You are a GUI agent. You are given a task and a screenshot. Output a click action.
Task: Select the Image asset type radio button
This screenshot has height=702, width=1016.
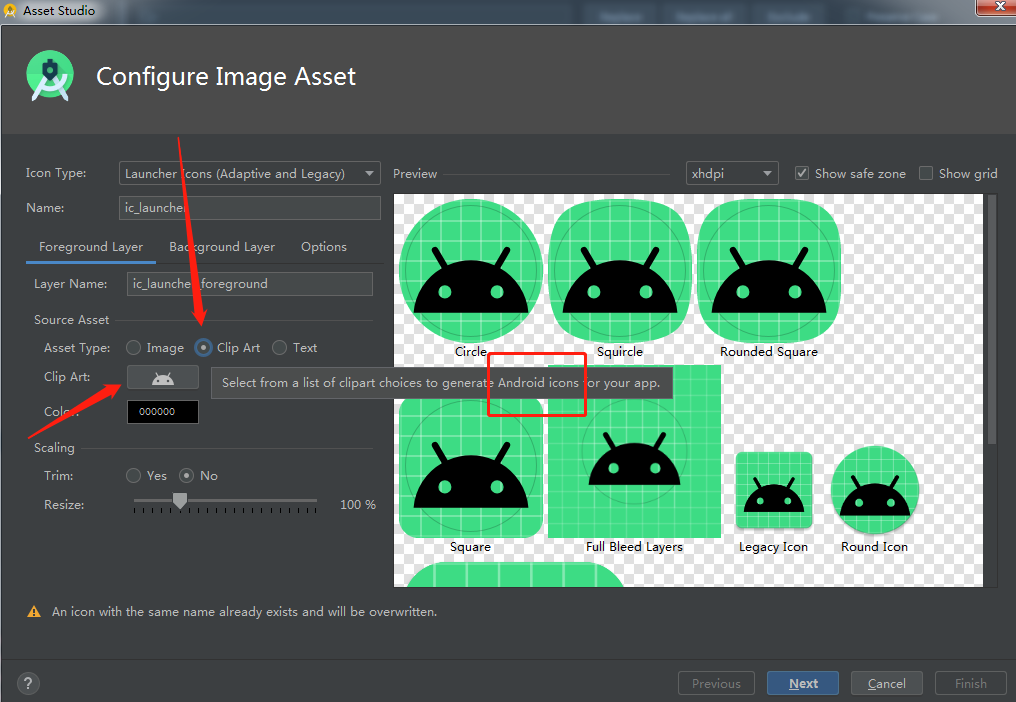tap(134, 348)
